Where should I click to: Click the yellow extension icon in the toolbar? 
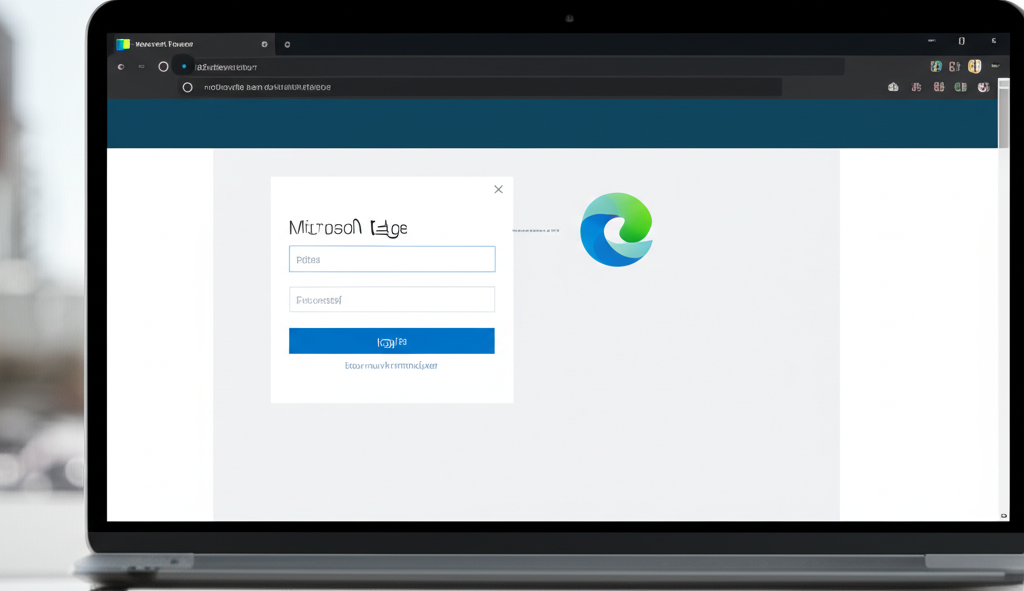pyautogui.click(x=974, y=67)
